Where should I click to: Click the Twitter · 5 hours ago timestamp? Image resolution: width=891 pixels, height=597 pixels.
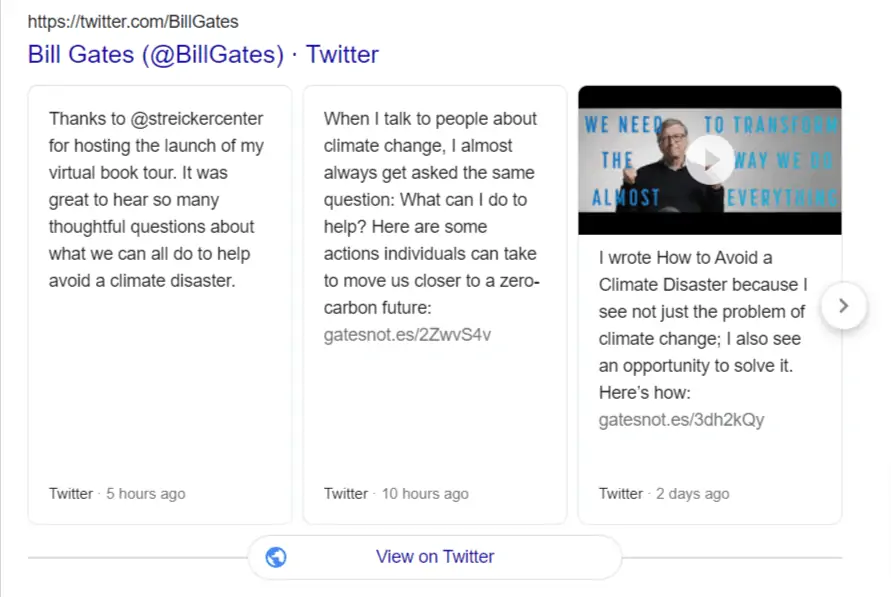pos(117,493)
